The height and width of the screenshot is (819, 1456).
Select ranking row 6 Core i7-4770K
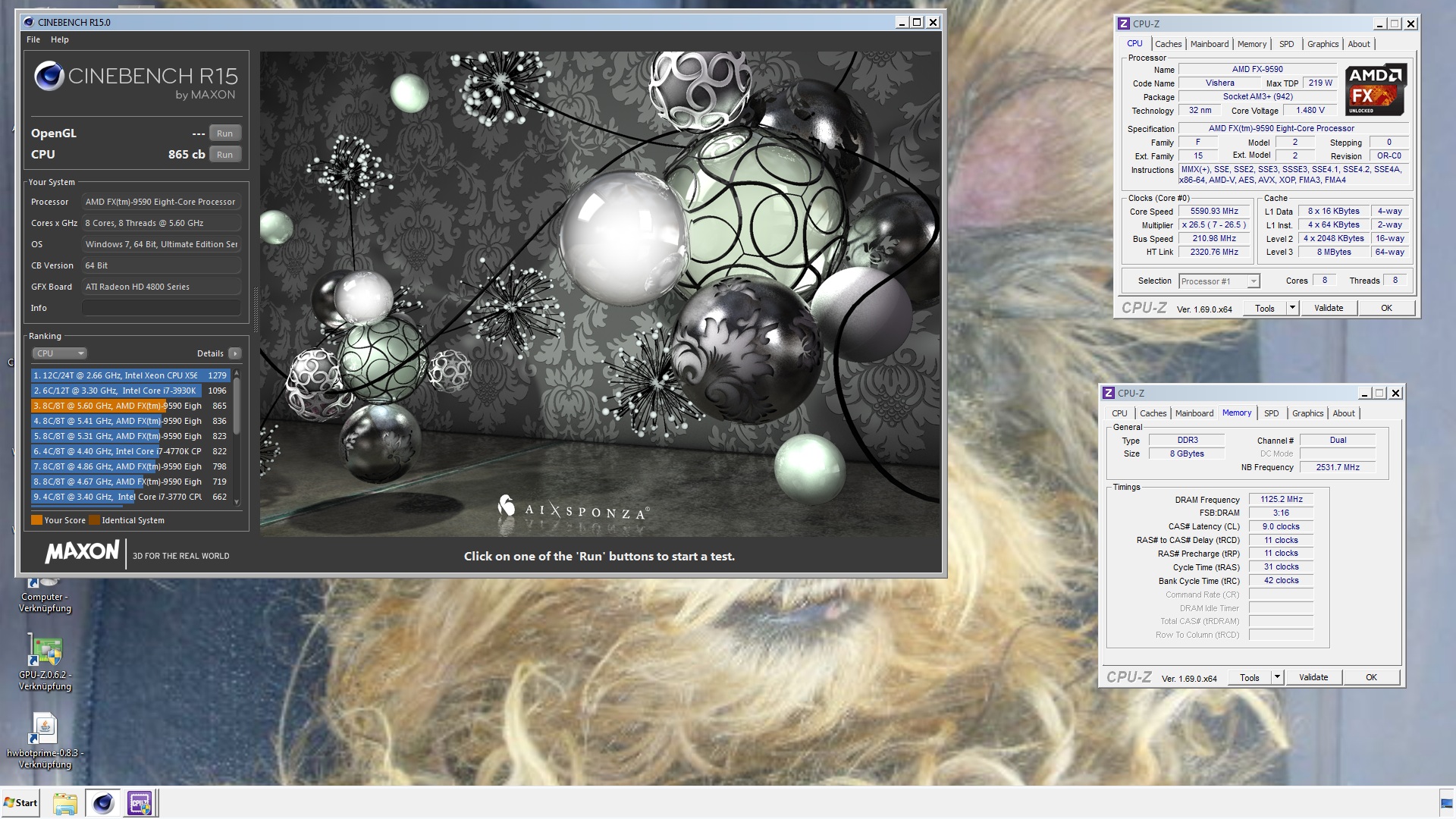pos(130,451)
